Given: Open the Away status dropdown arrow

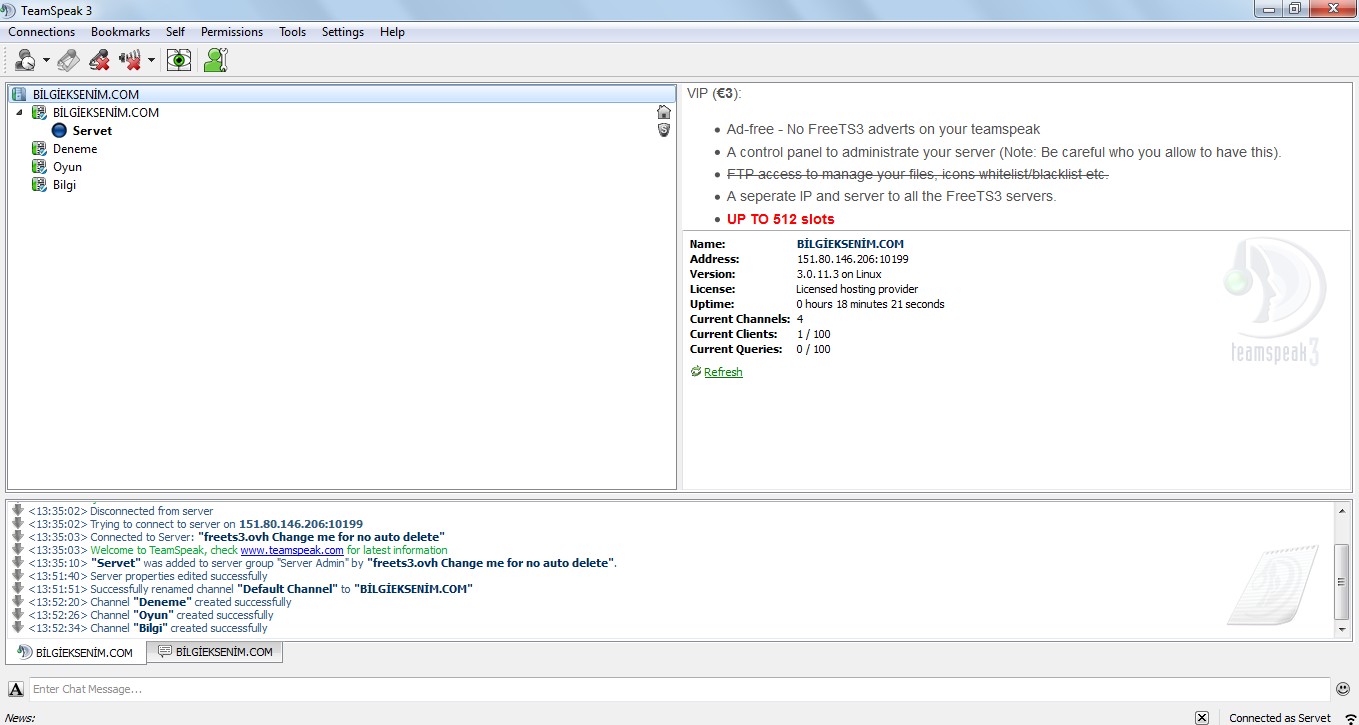Looking at the screenshot, I should (46, 61).
